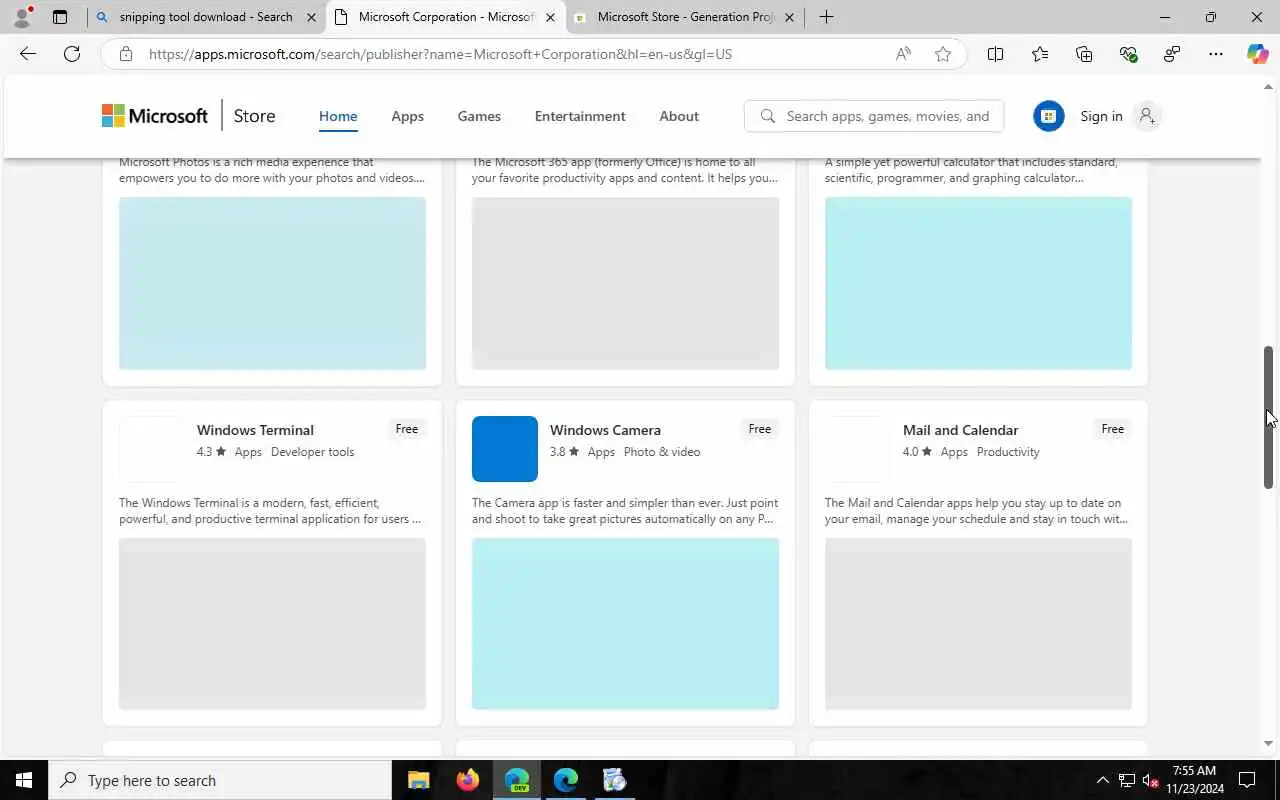Image resolution: width=1280 pixels, height=800 pixels.
Task: Click Mail and Calendar screenshot placeholder
Action: [978, 624]
